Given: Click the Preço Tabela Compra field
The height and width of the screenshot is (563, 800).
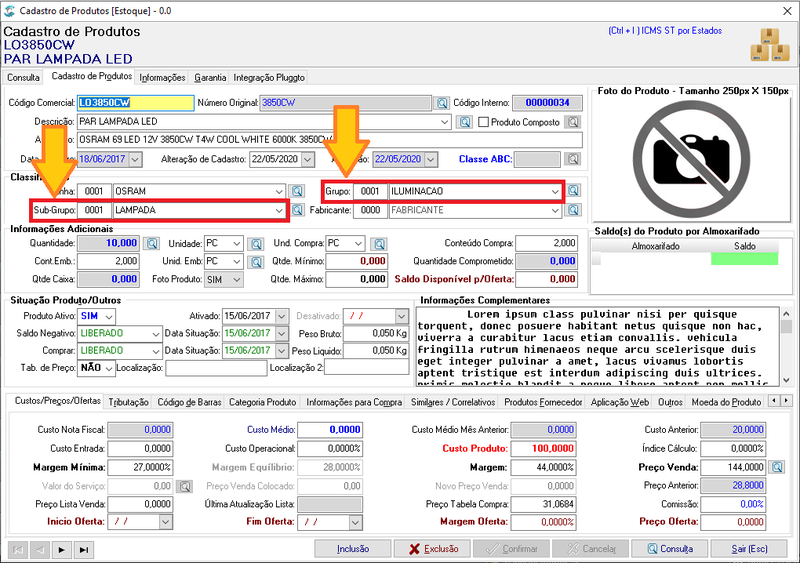Looking at the screenshot, I should [543, 504].
